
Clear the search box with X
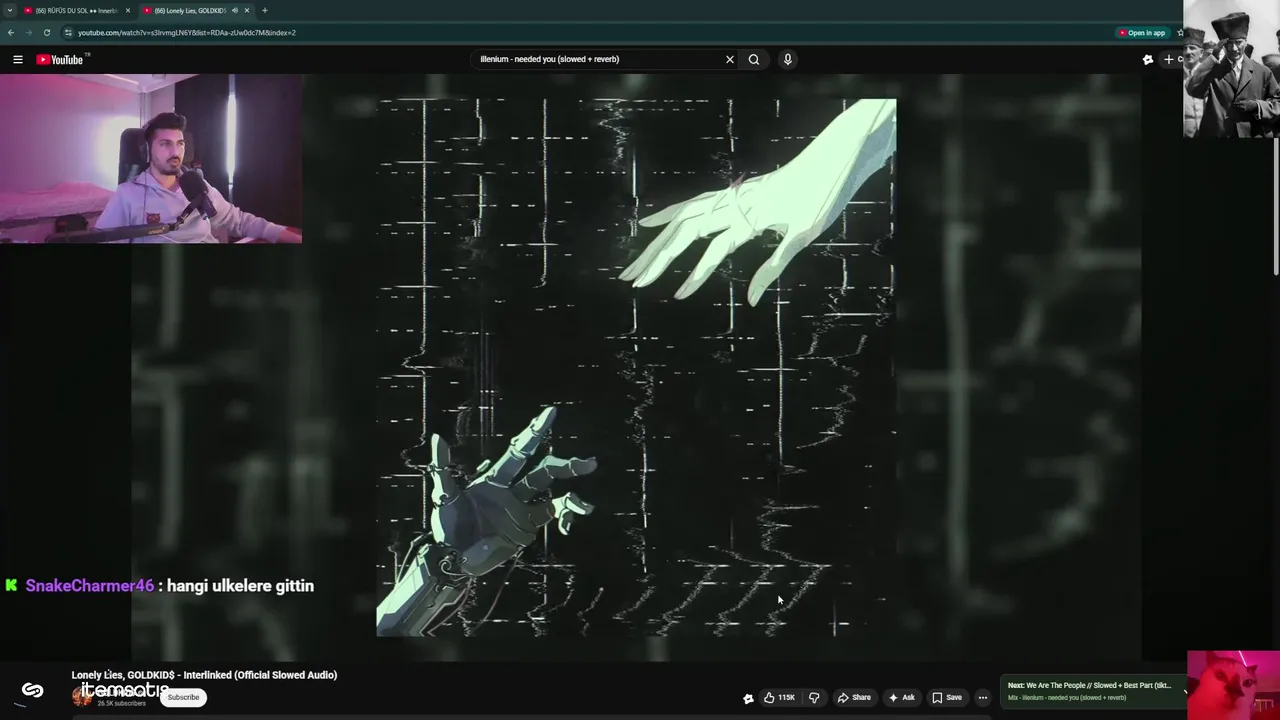point(729,59)
